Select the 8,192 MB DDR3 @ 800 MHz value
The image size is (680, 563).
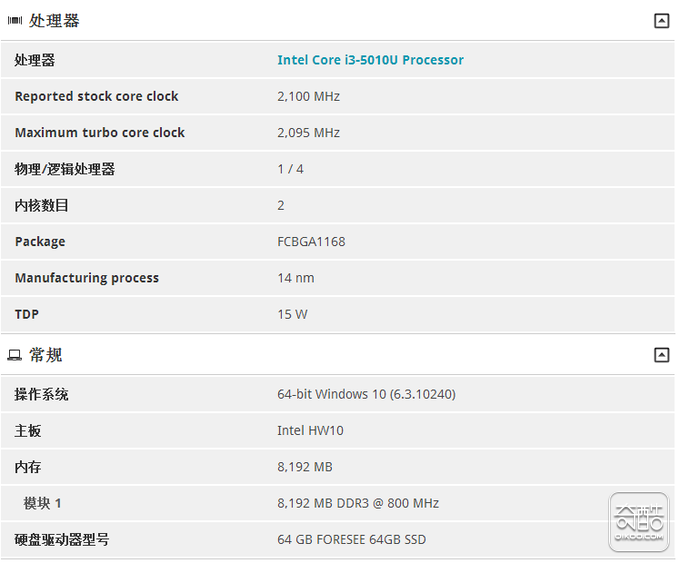[358, 504]
